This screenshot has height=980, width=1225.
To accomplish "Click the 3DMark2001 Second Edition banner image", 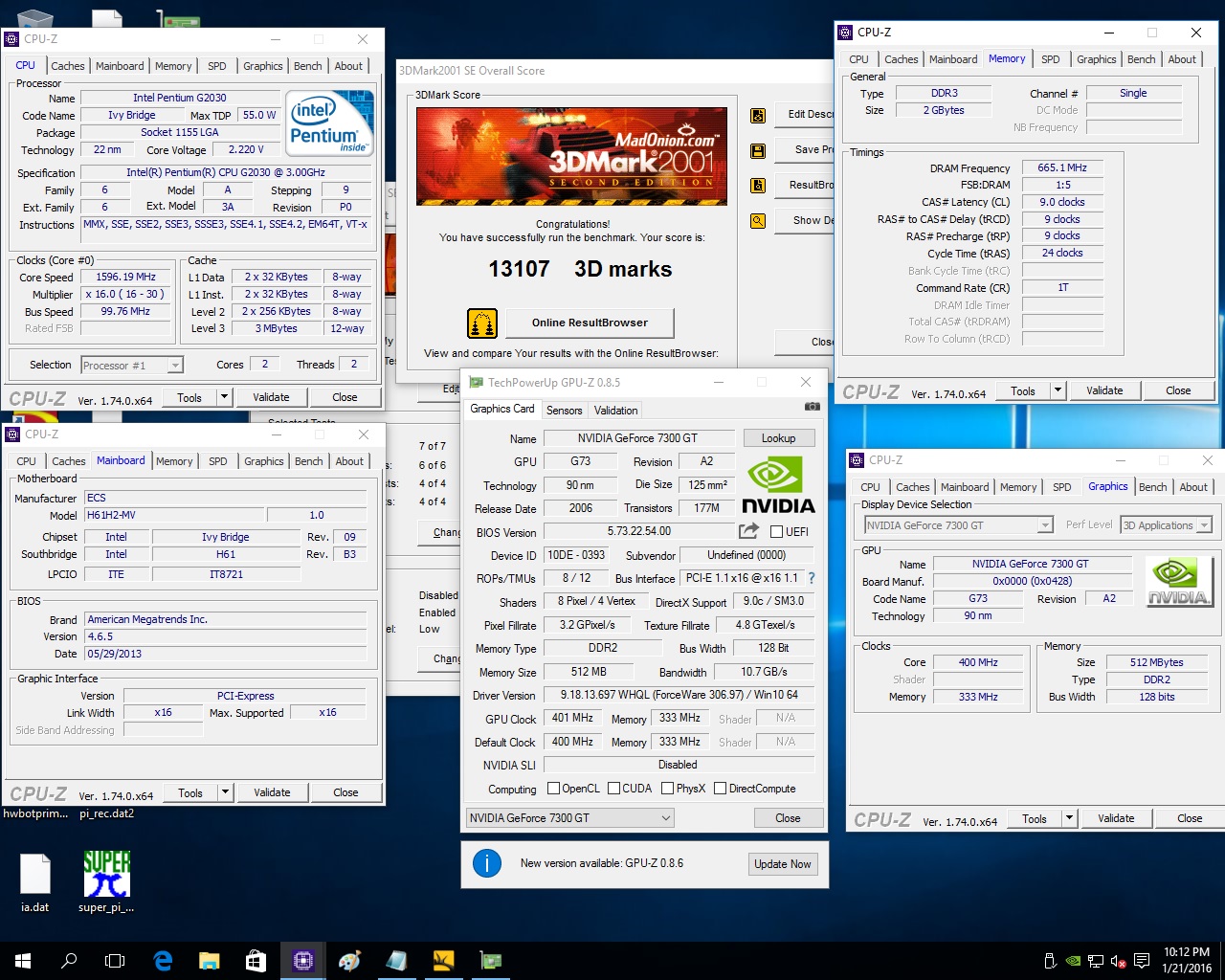I will point(571,156).
